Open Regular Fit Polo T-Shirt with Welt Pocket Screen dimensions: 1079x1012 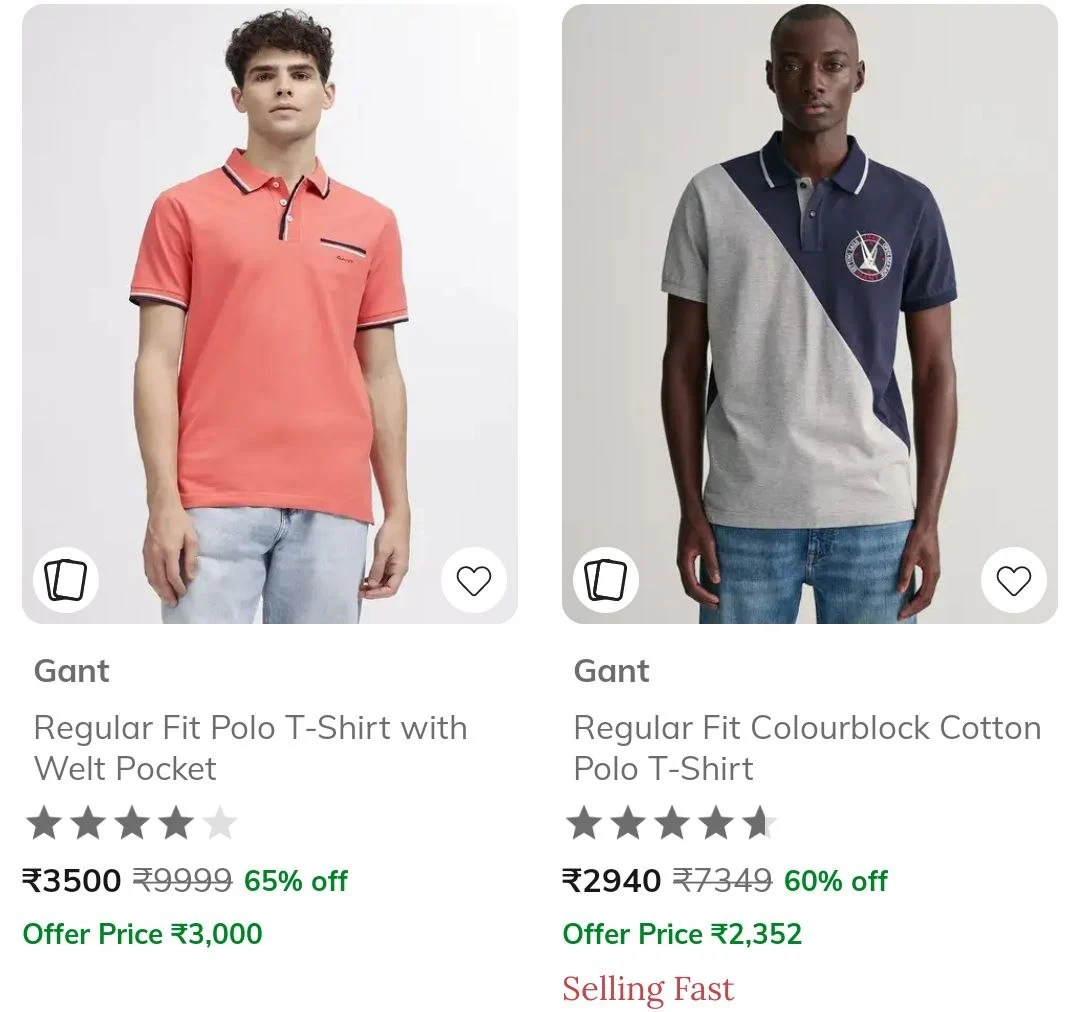[250, 748]
